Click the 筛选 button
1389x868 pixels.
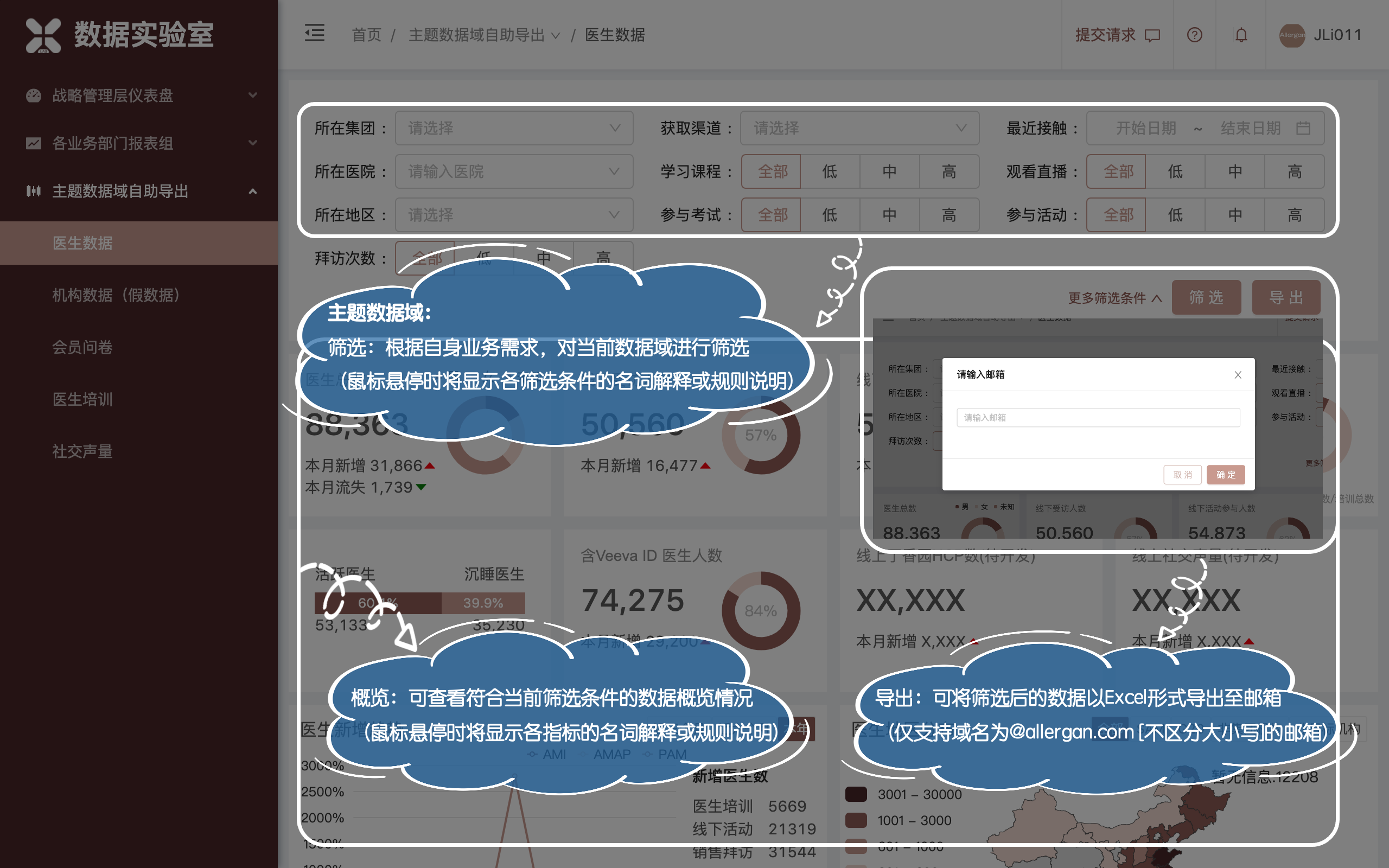pos(1206,297)
